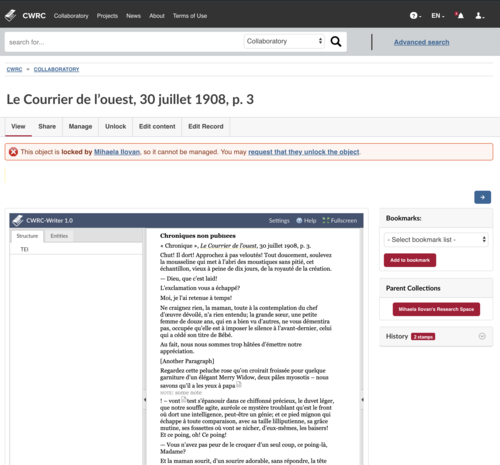Viewport: 500px width, 465px height.
Task: Collapse the left Structure panel handle
Action: pyautogui.click(x=145, y=399)
